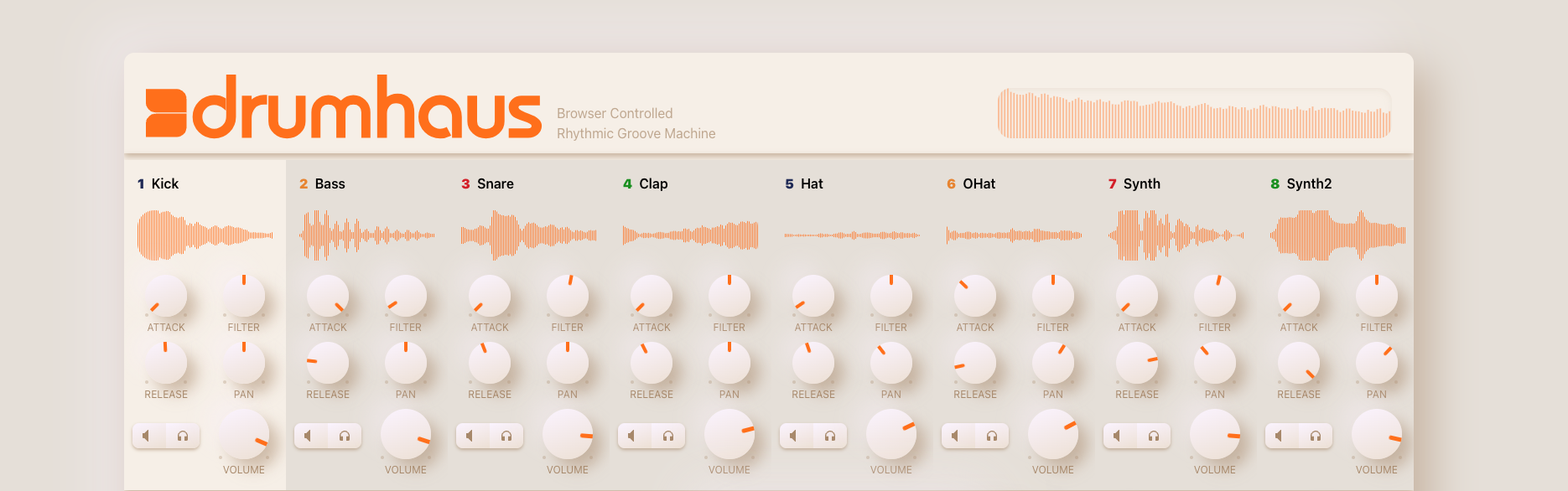Solo the Hat track headphones icon
The image size is (1568, 491).
point(830,436)
